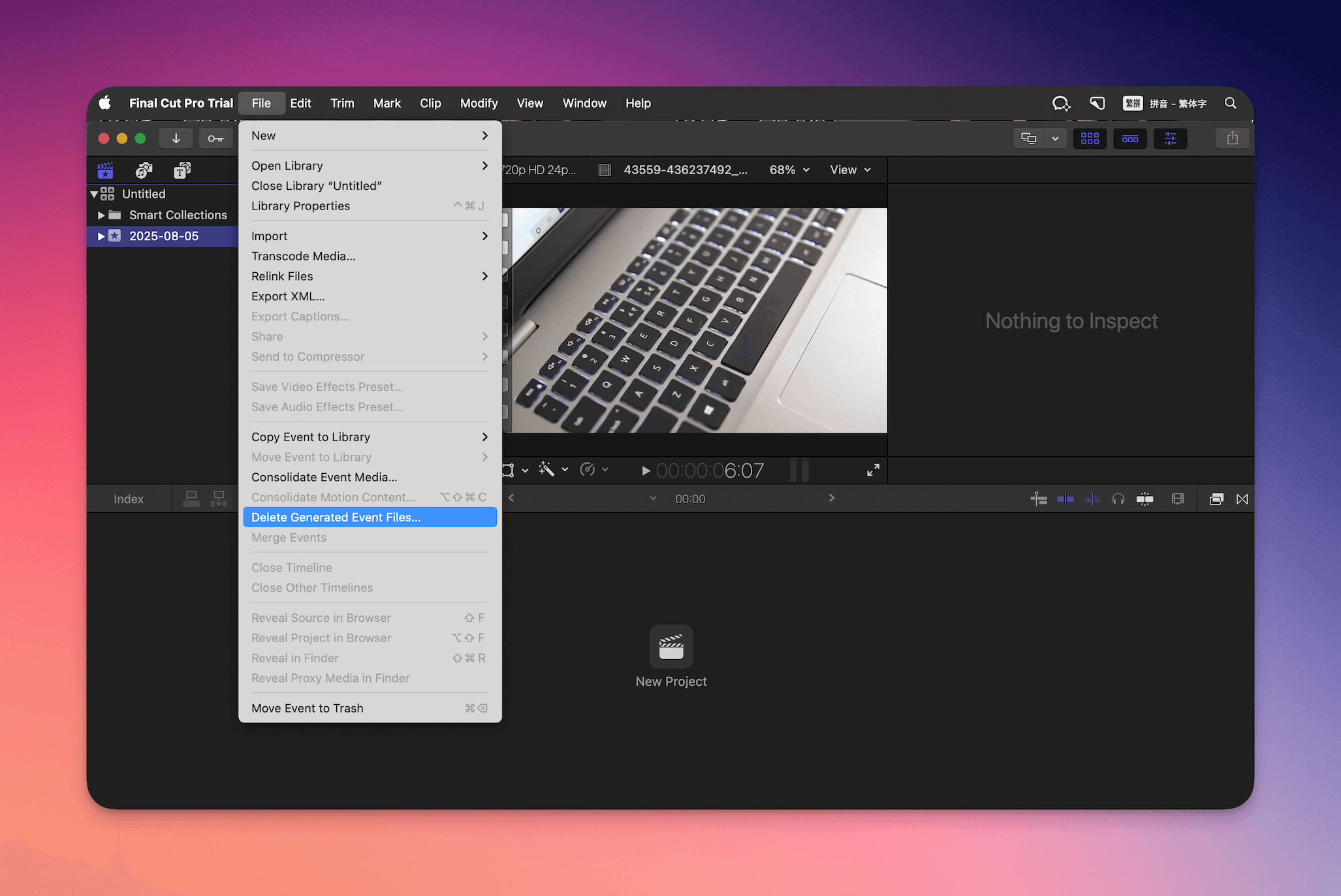Toggle the browser panel visibility button
This screenshot has width=1341, height=896.
click(x=1090, y=138)
